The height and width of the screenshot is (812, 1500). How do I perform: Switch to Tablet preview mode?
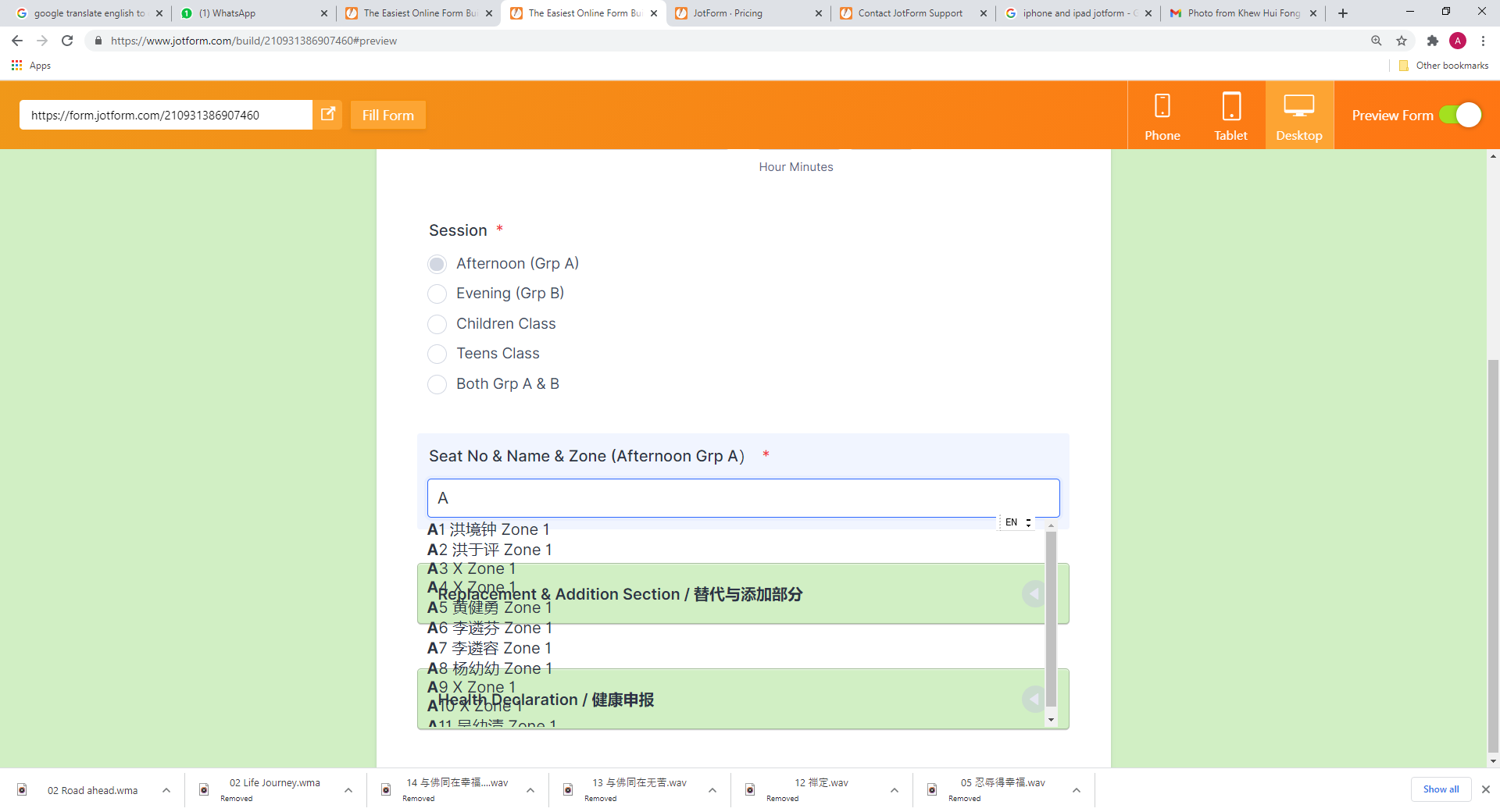coord(1230,115)
